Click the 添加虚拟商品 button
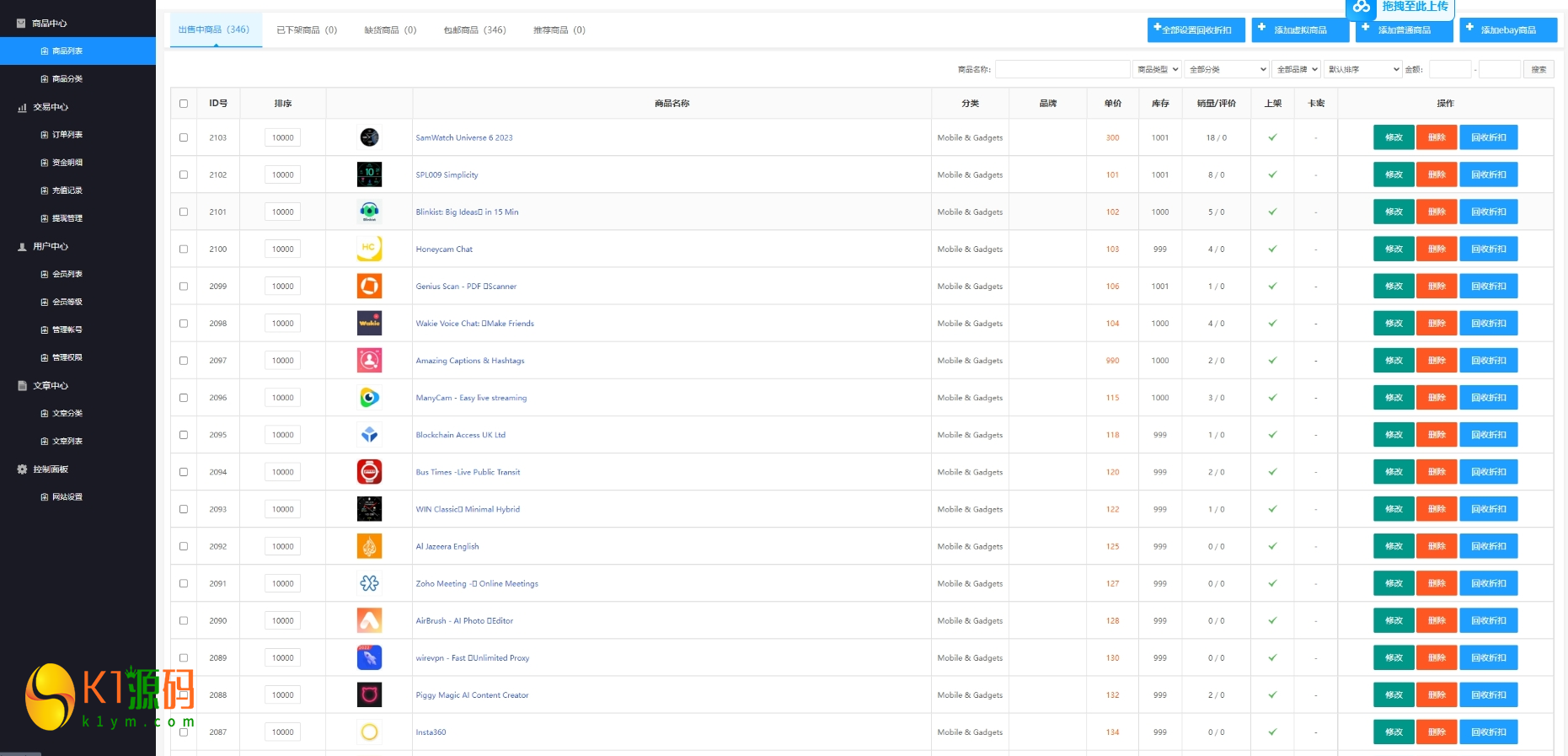 coord(1299,30)
